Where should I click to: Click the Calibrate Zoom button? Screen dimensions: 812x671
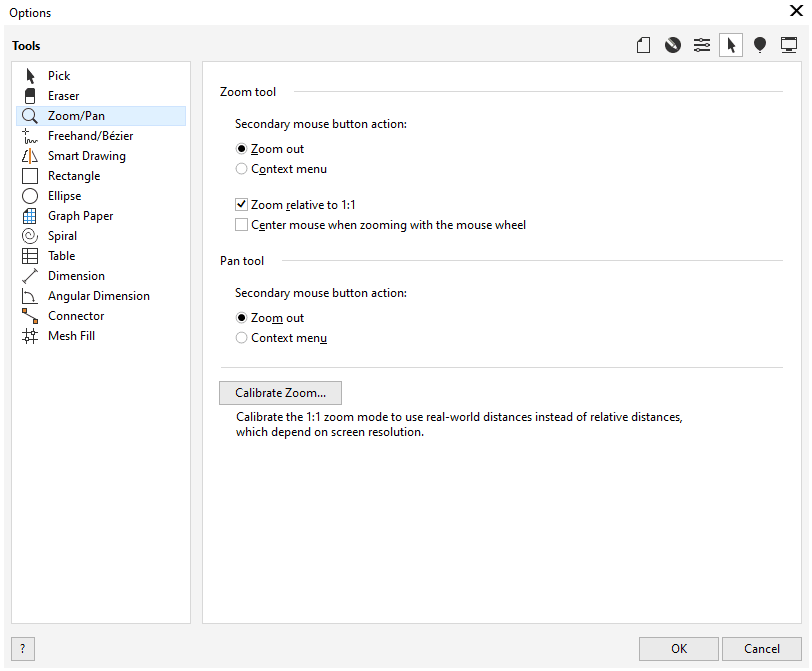pyautogui.click(x=280, y=393)
